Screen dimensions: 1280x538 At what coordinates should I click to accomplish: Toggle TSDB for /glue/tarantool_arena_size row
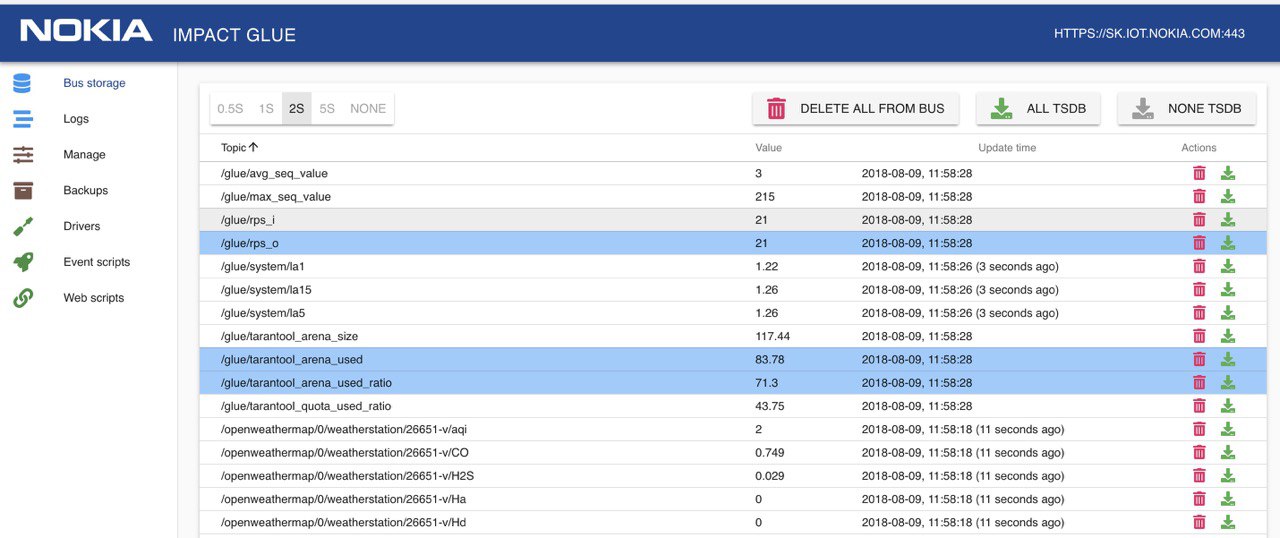pos(1228,336)
